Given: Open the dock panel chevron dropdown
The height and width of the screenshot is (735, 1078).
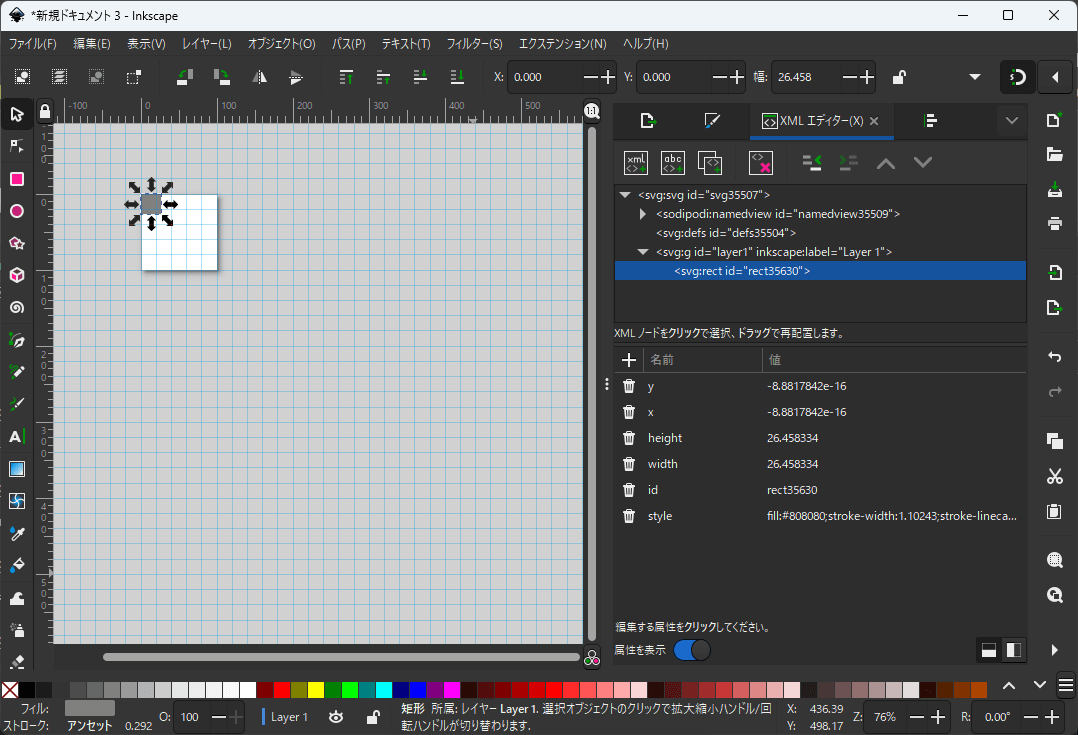Looking at the screenshot, I should pyautogui.click(x=1011, y=121).
